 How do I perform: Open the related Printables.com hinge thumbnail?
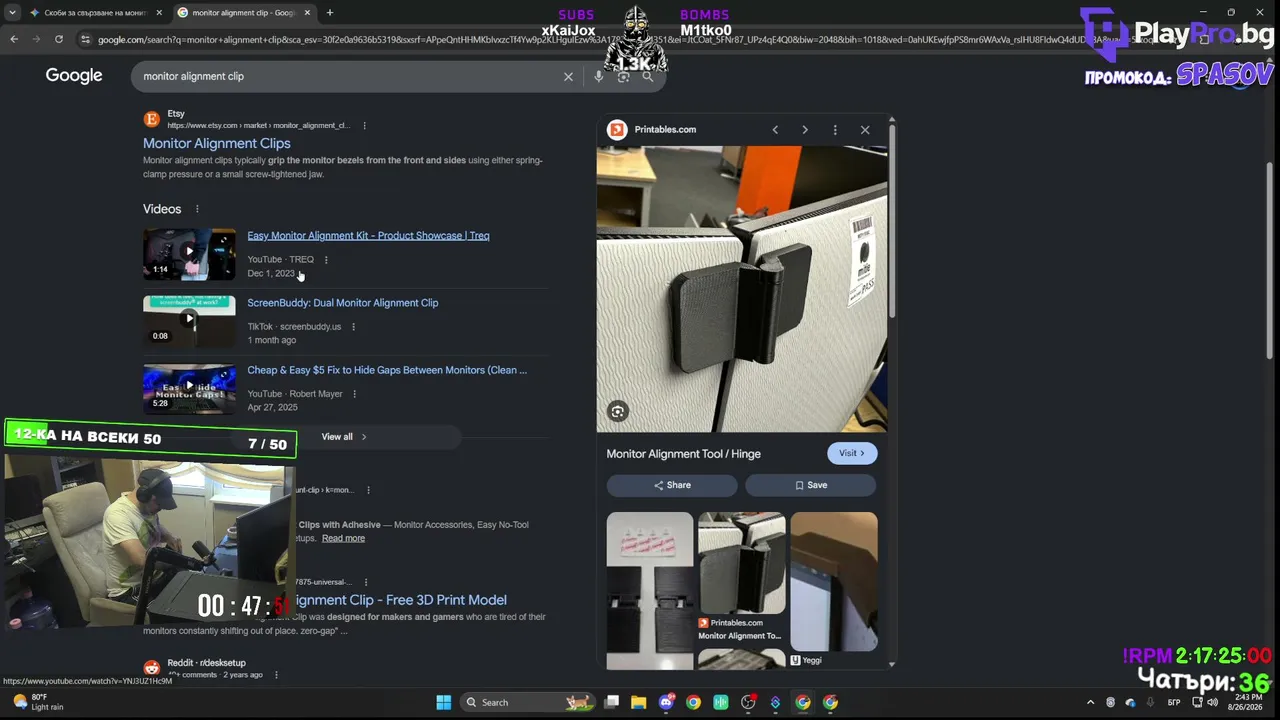point(742,563)
